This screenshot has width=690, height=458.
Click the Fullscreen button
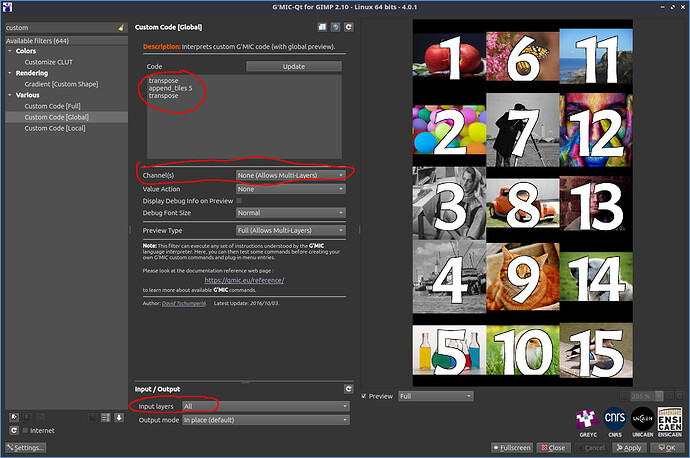pos(512,447)
